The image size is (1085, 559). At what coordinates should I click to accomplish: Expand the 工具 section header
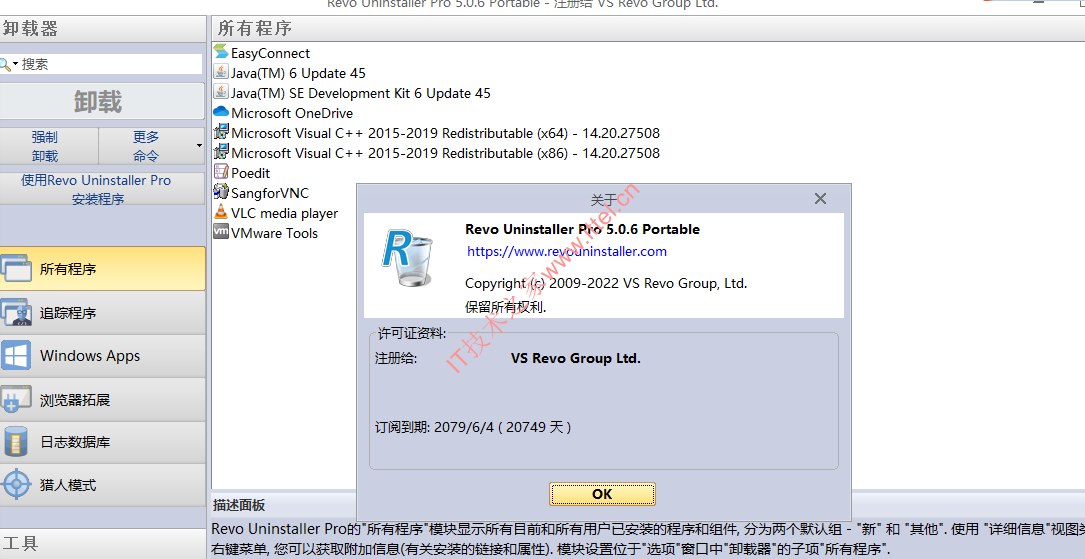[x=102, y=544]
